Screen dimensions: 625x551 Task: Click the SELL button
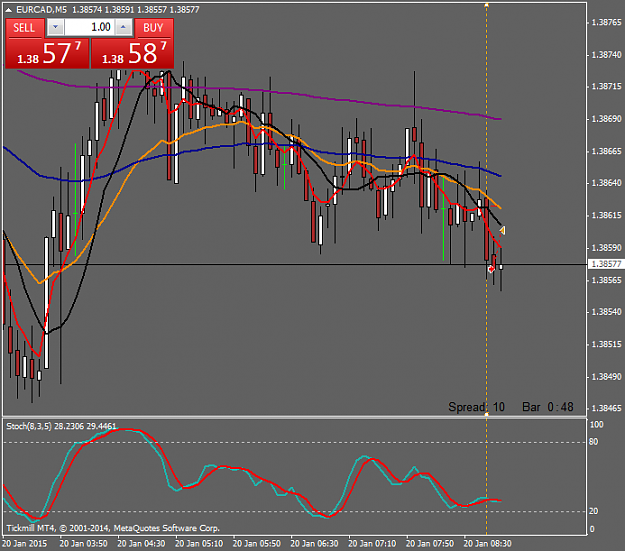[x=24, y=28]
